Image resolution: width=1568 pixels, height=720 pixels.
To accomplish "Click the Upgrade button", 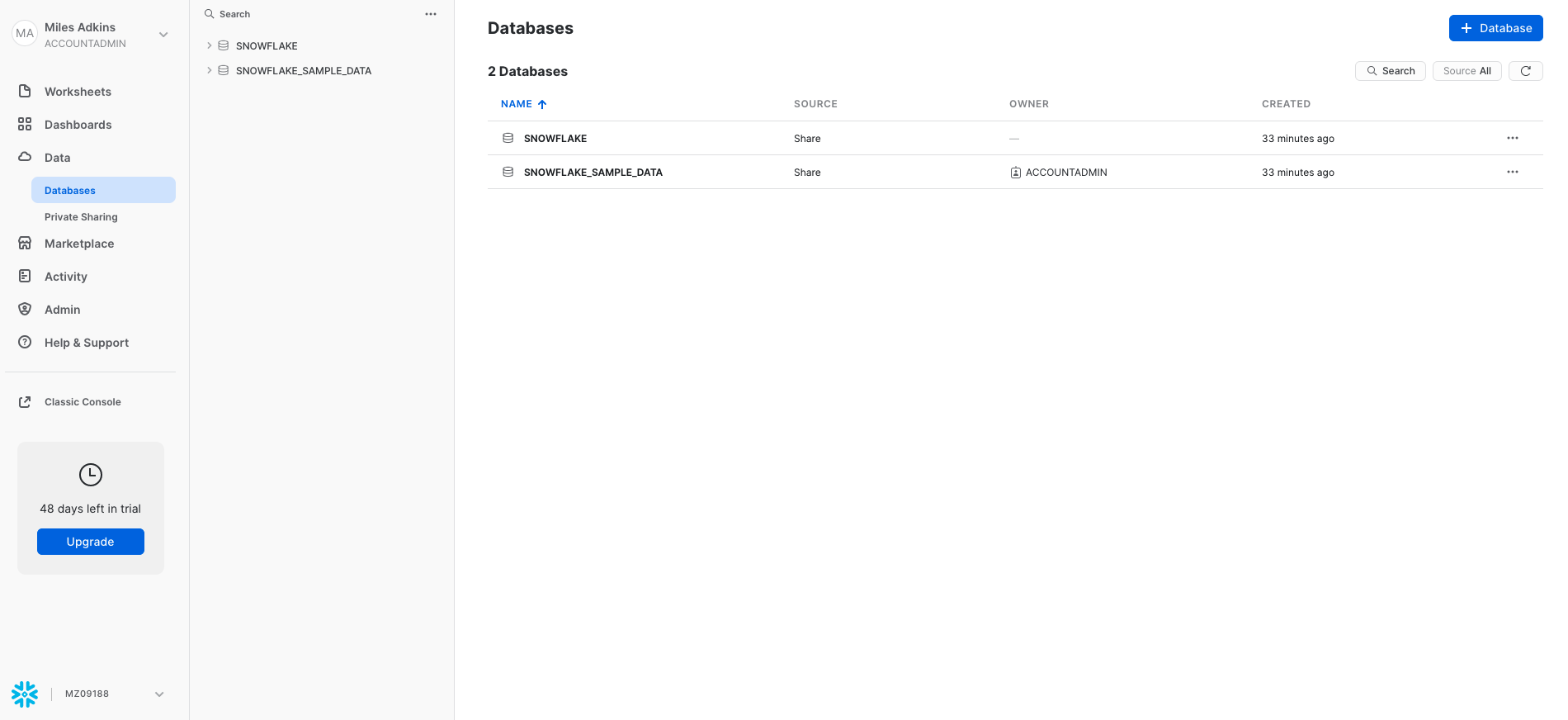I will click(91, 542).
